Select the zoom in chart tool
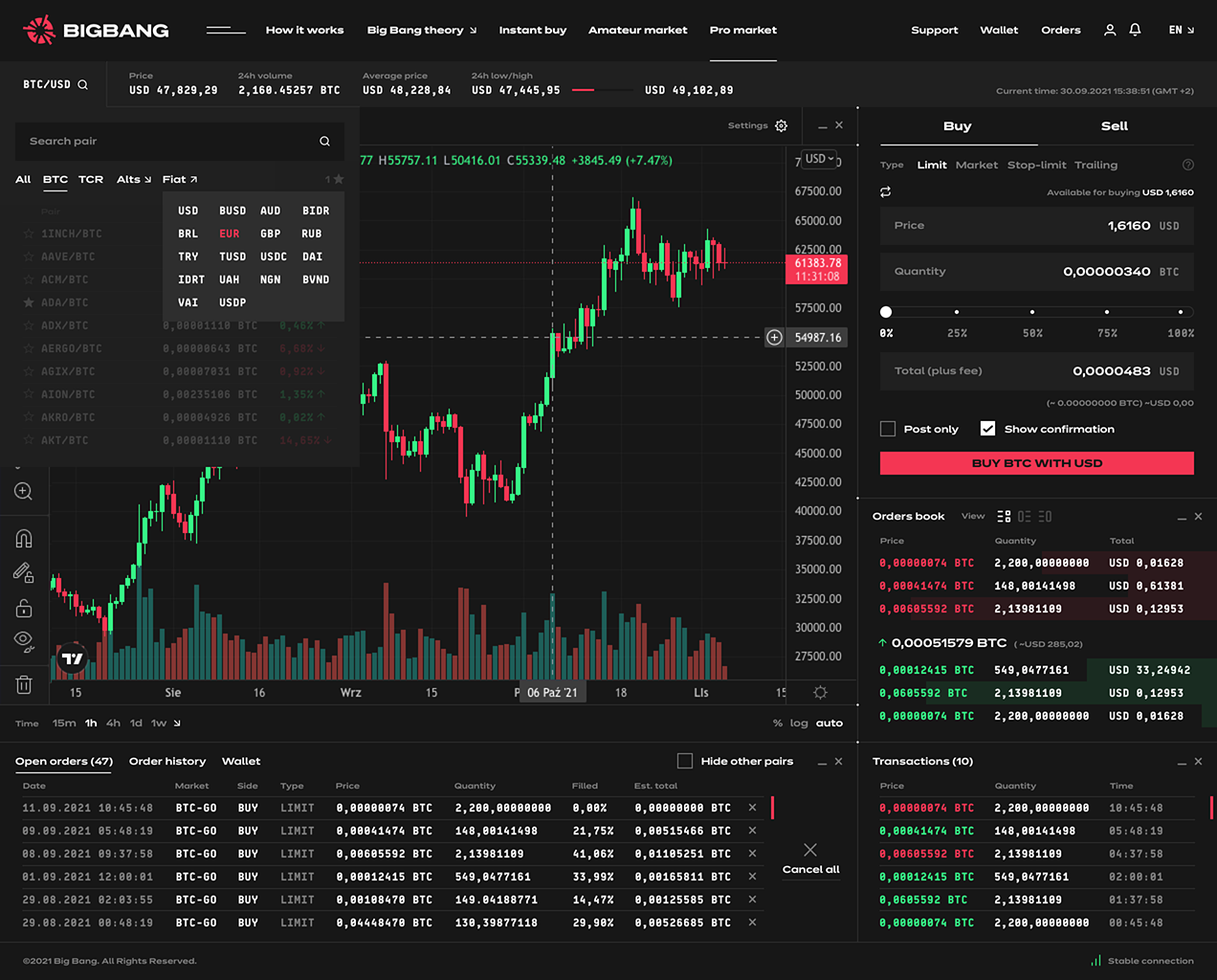The width and height of the screenshot is (1217, 980). [24, 491]
